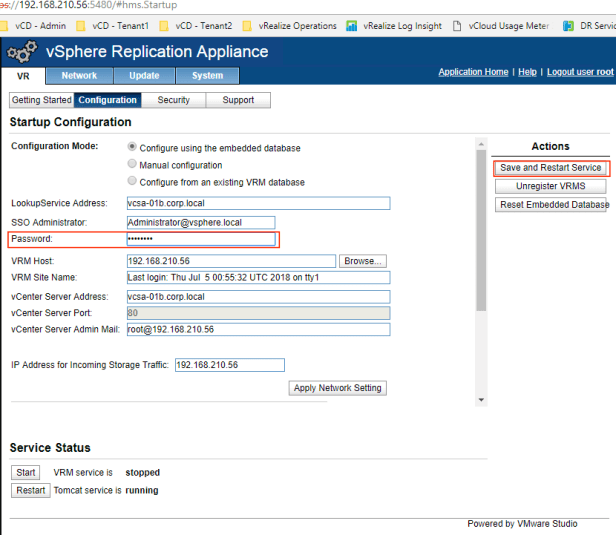
Task: Switch to the Update tab
Action: [x=144, y=76]
